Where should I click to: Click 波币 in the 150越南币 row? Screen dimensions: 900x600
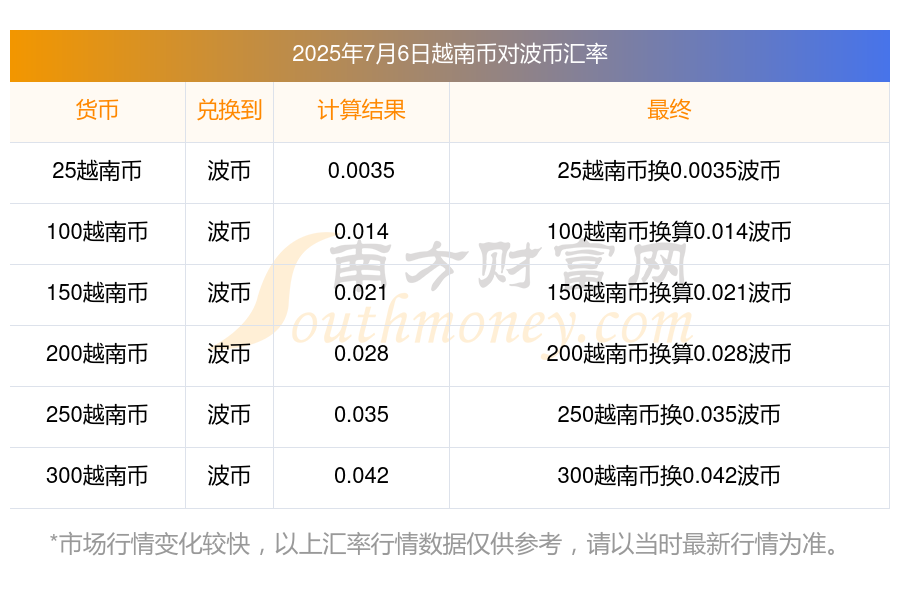(229, 293)
